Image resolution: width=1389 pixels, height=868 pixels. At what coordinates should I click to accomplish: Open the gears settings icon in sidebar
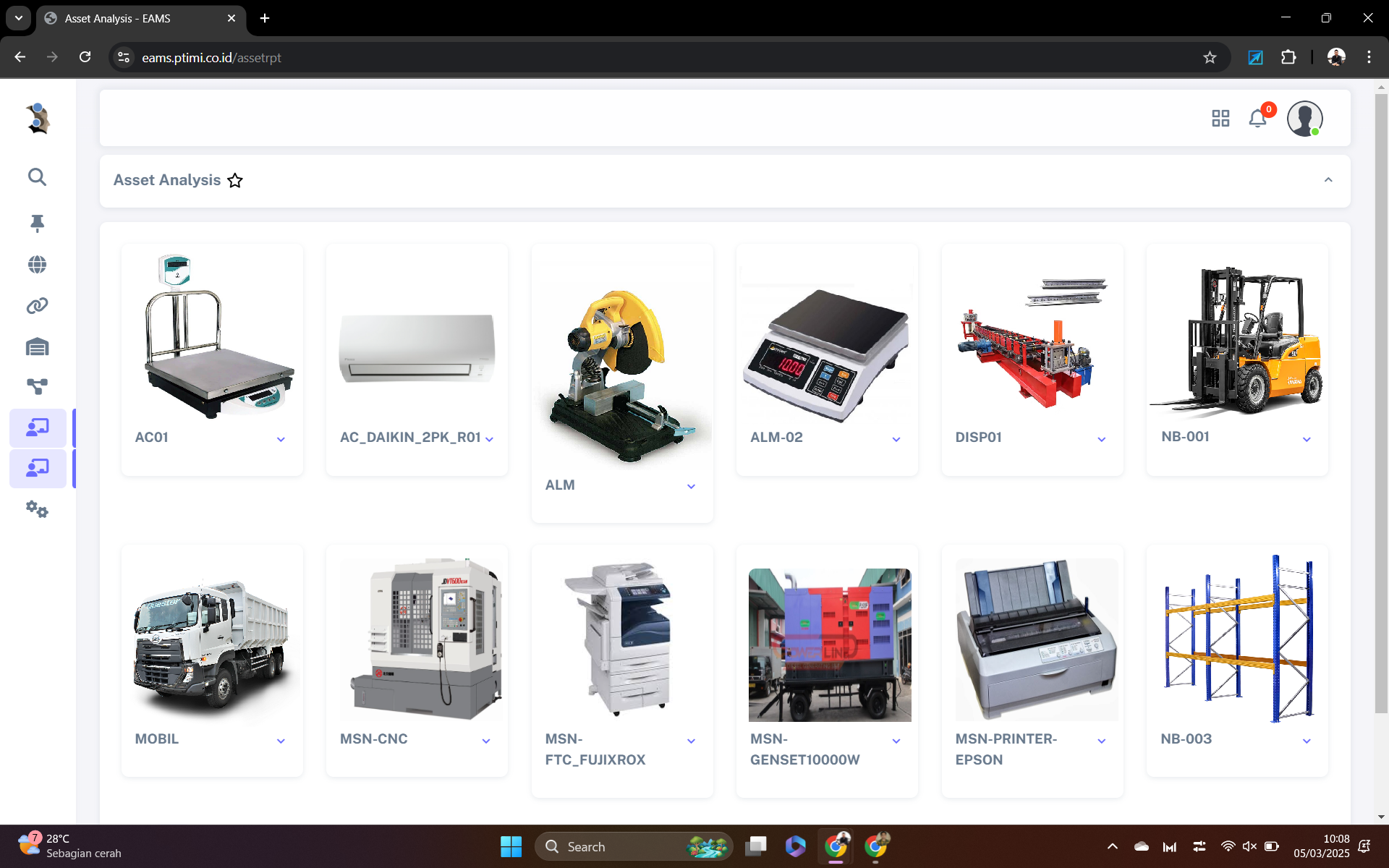point(37,510)
